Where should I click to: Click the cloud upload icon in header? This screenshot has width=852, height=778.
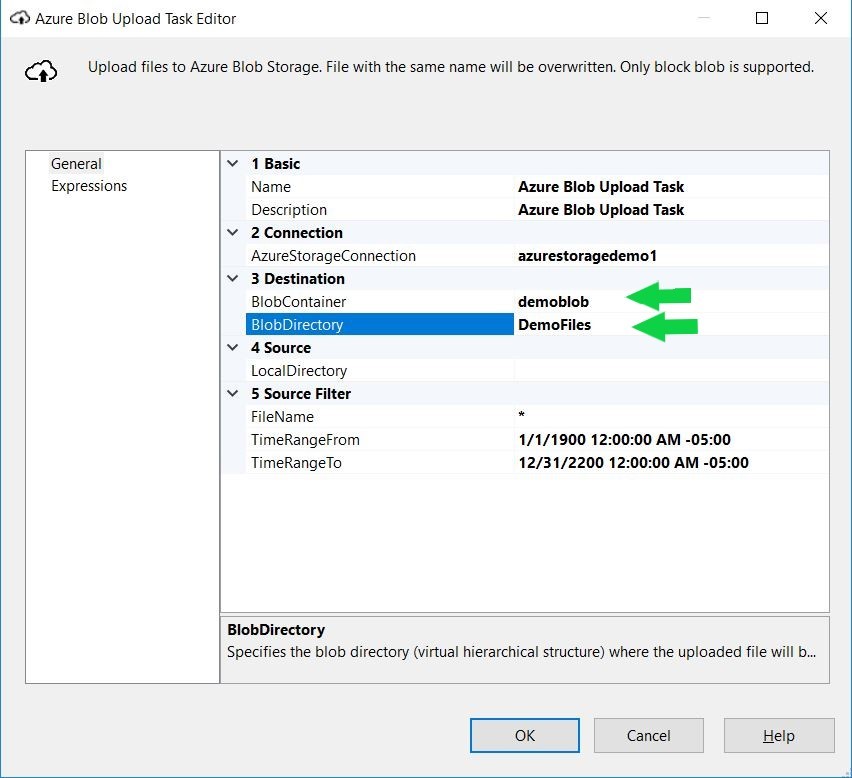tap(40, 71)
